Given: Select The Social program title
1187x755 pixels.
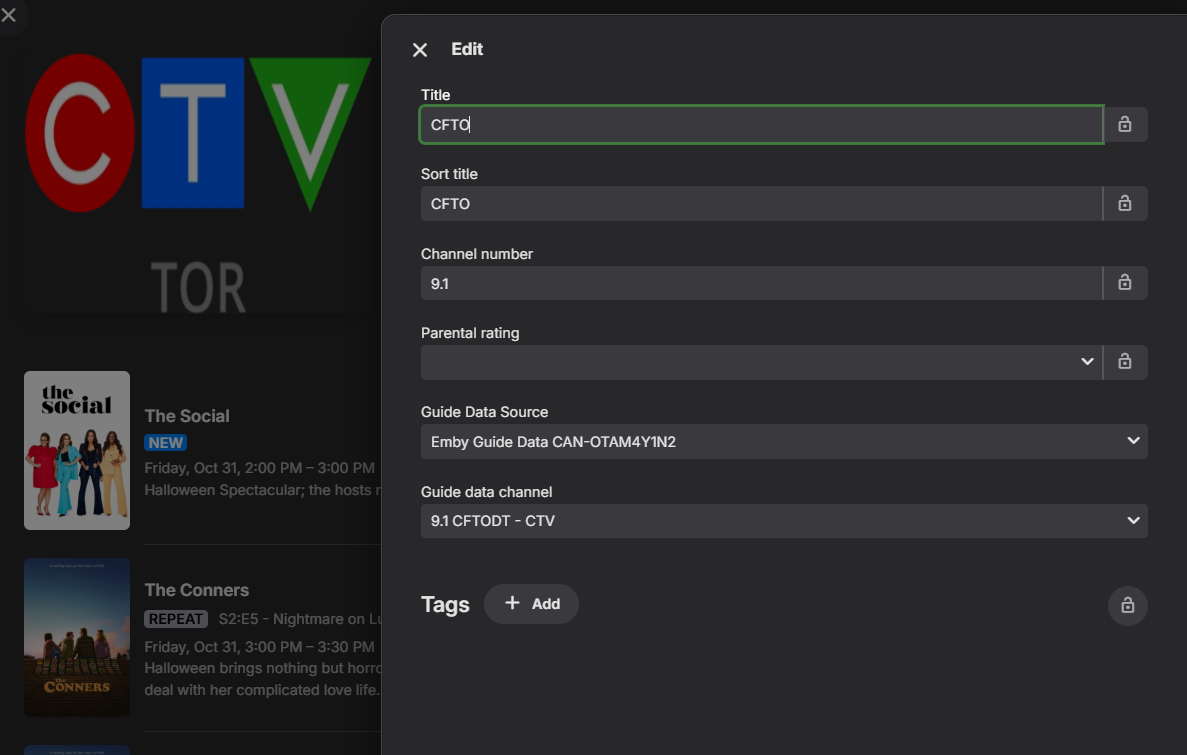Looking at the screenshot, I should point(187,416).
